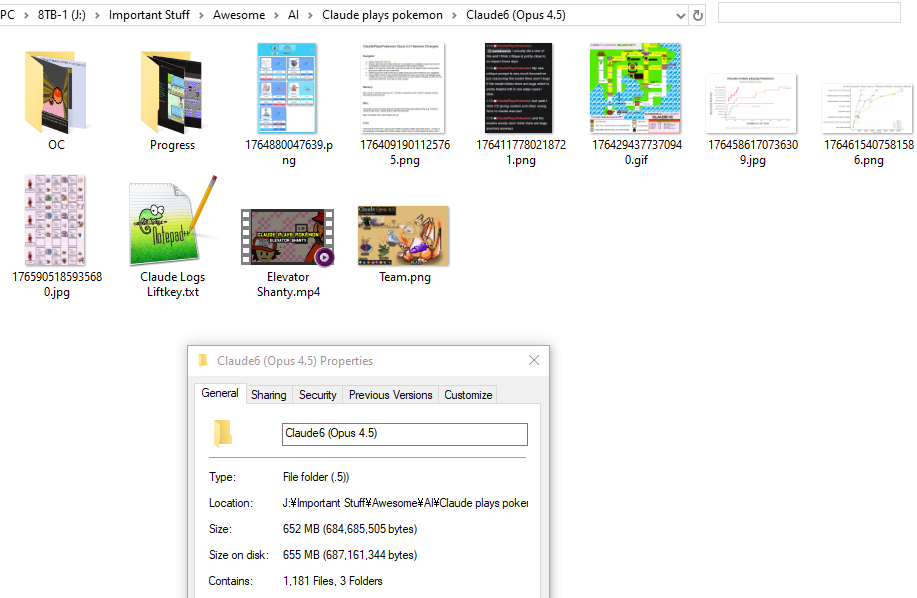917x598 pixels.
Task: Select the 1764091901125765.png file
Action: [x=403, y=88]
